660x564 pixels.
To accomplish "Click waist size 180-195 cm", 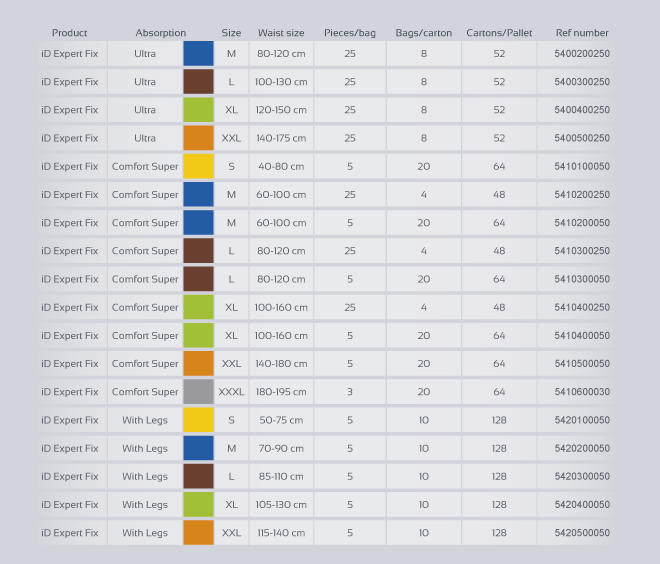I will 281,392.
